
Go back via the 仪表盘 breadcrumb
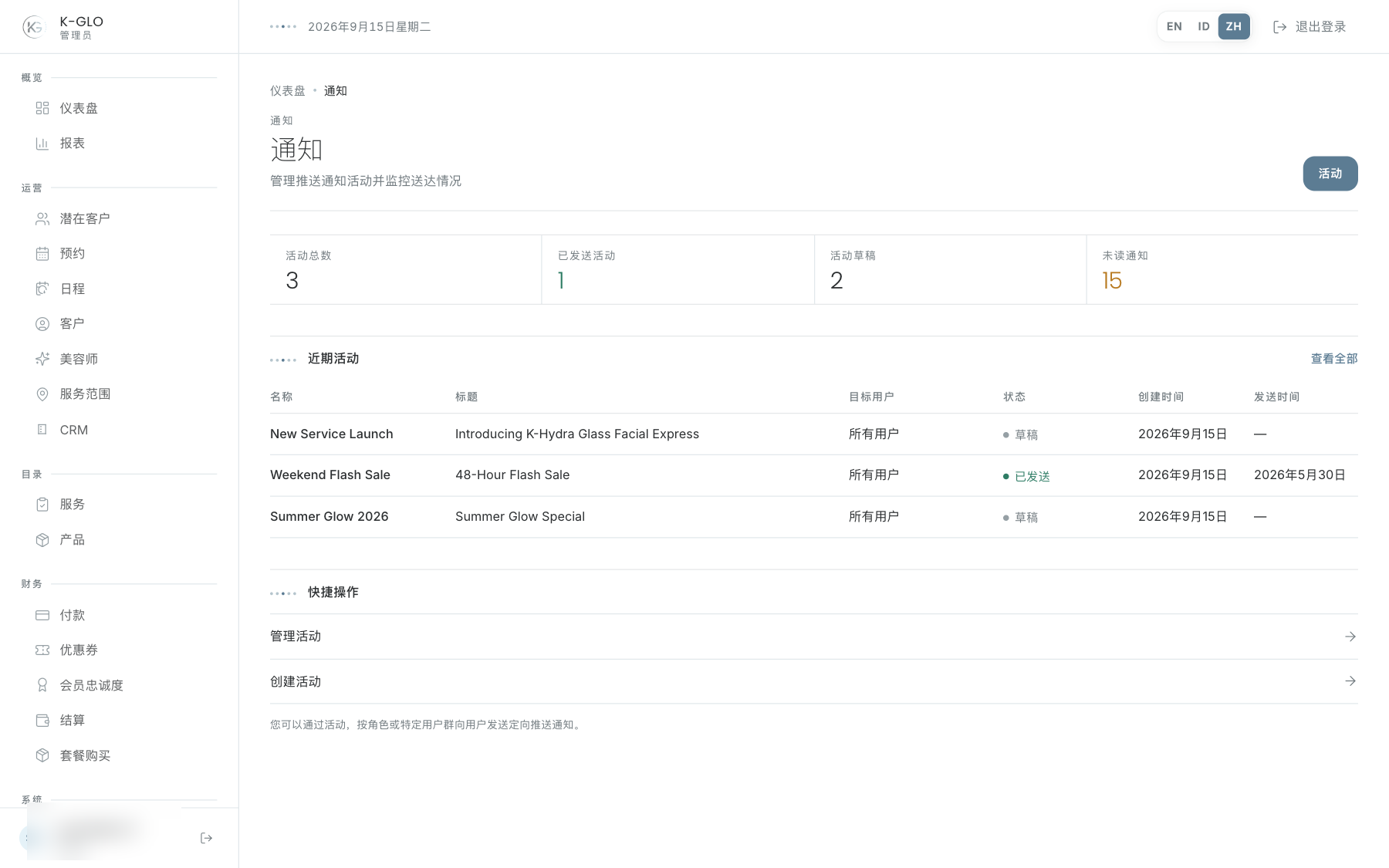(288, 91)
